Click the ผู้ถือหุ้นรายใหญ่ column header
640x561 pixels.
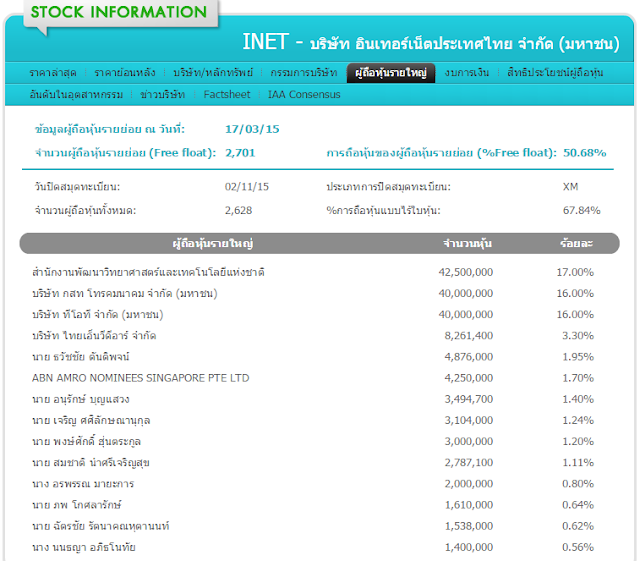pyautogui.click(x=213, y=244)
